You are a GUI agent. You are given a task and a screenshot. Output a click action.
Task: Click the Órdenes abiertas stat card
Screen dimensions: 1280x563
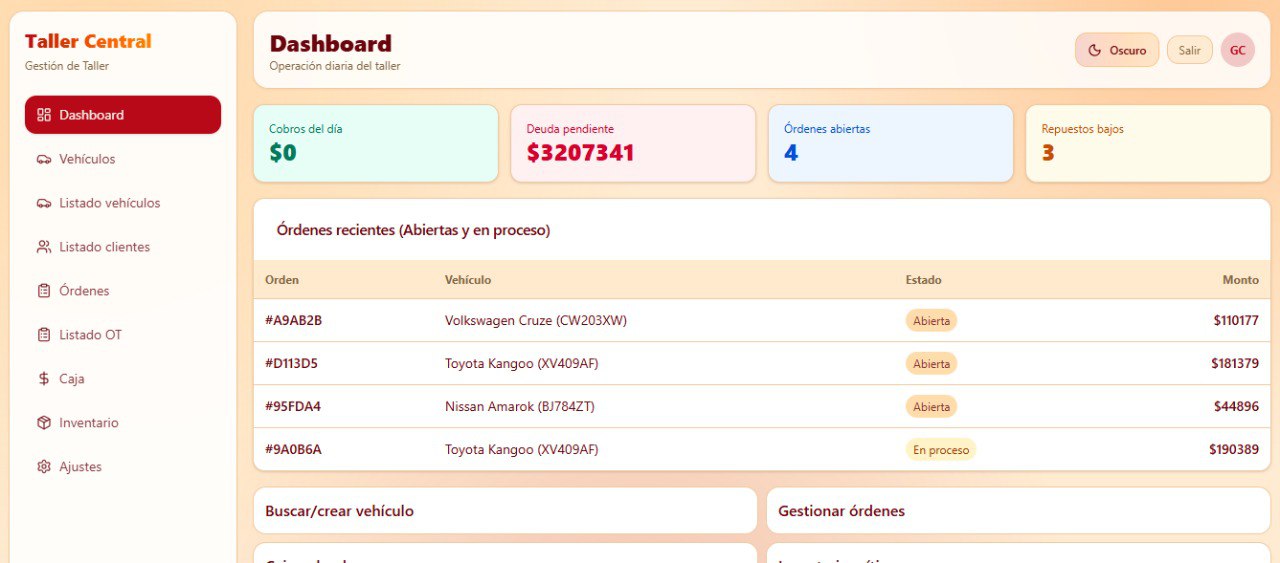click(890, 144)
